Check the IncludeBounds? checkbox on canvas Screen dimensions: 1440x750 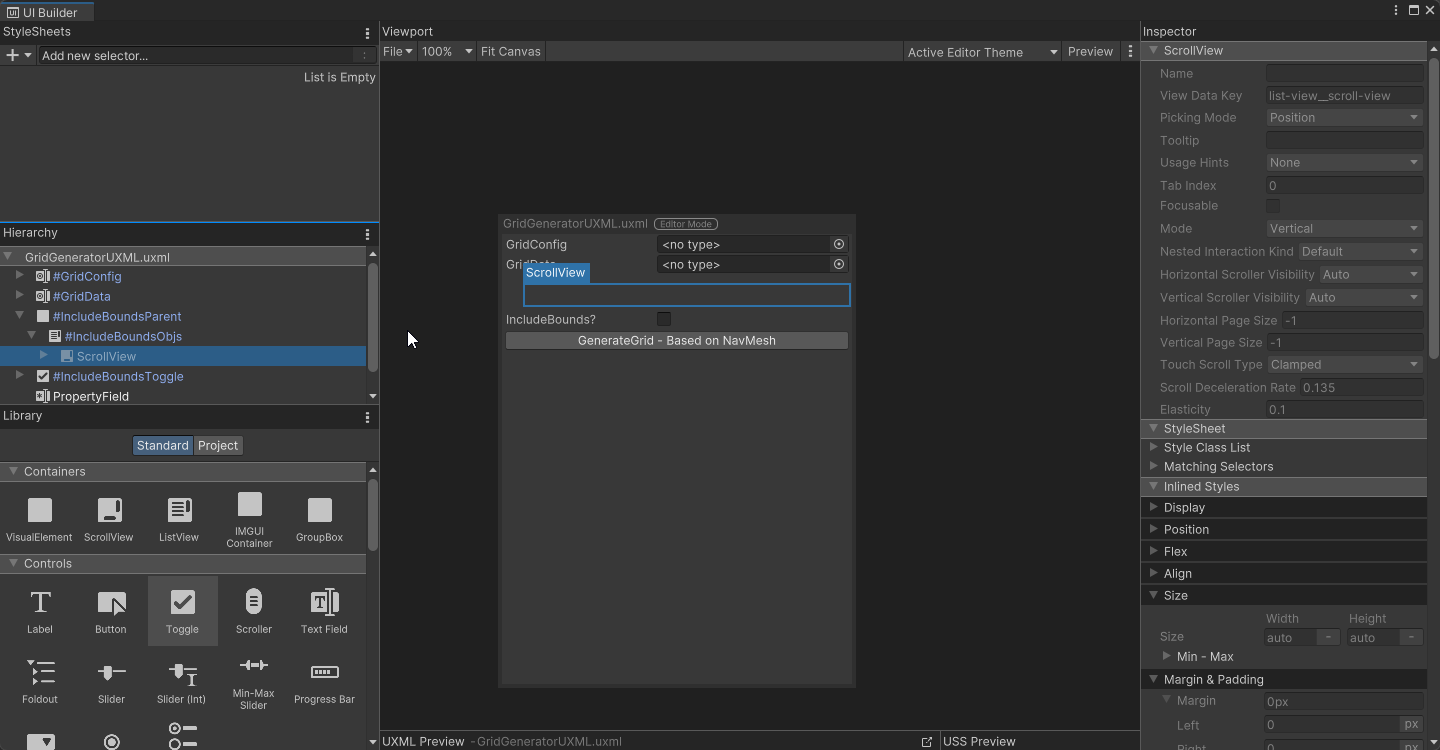pyautogui.click(x=664, y=319)
